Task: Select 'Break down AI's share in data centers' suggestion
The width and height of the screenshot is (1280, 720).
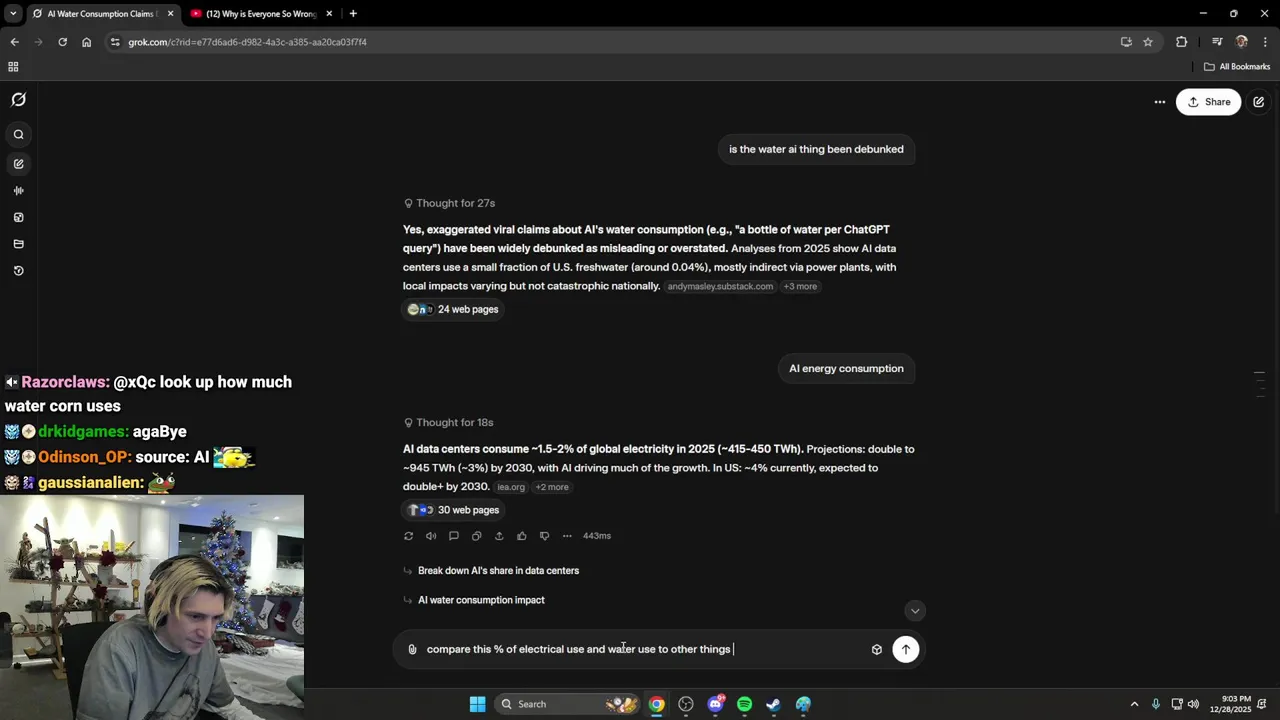Action: [x=498, y=571]
